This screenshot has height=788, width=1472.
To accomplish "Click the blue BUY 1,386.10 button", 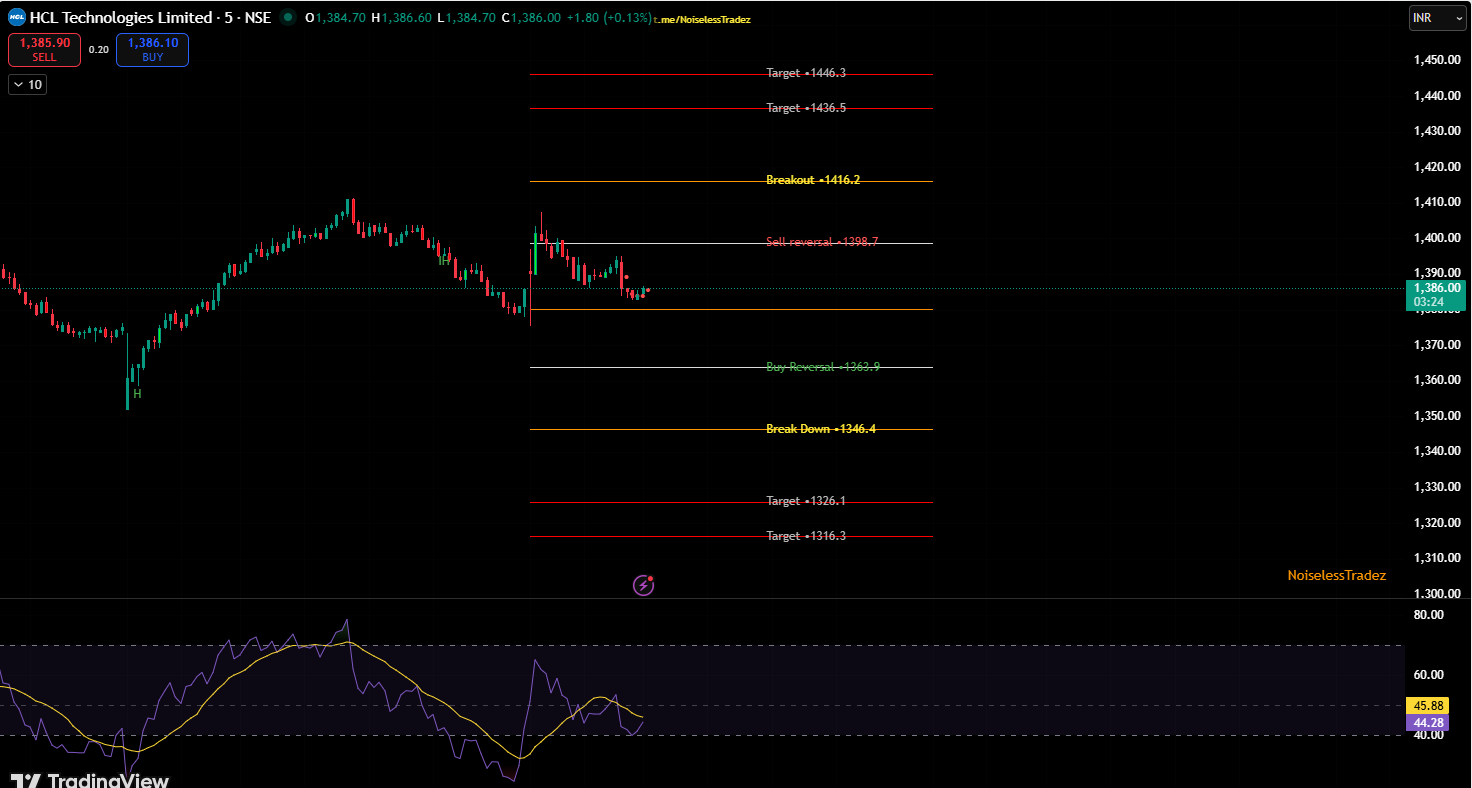I will [152, 50].
